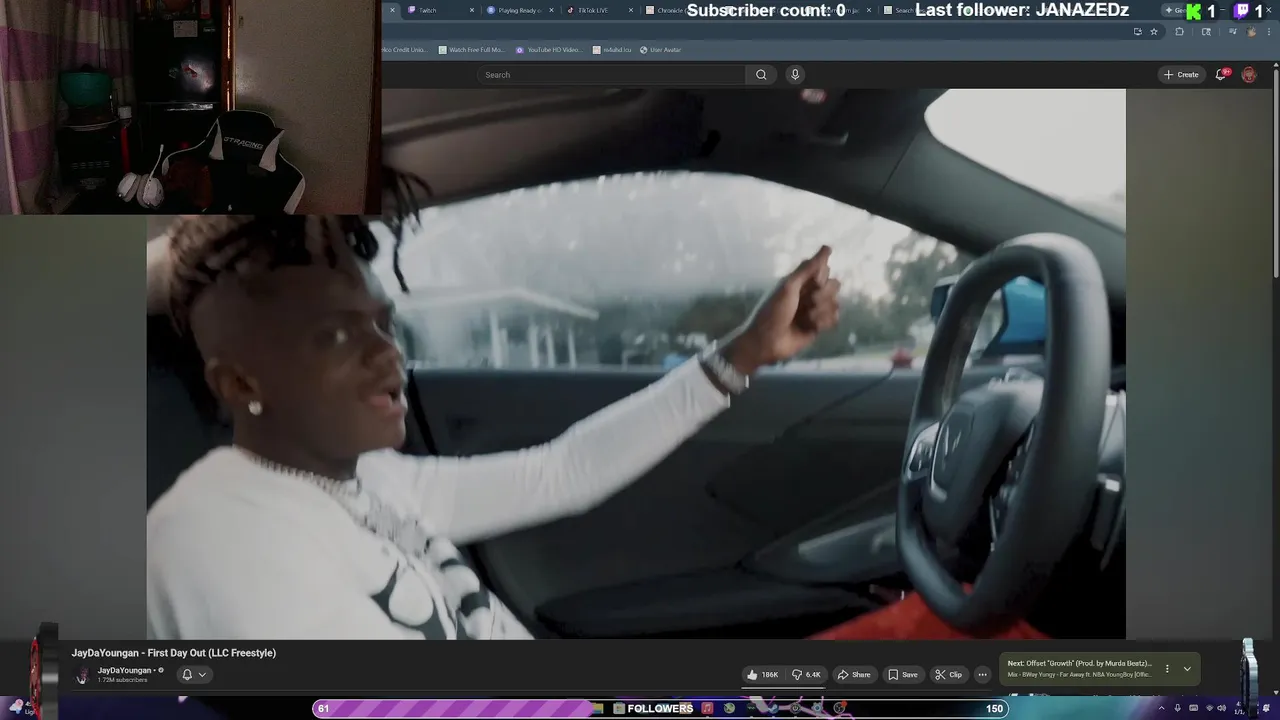Screen dimensions: 1280x720
Task: Show hidden system tray icons chevron
Action: pos(1162,708)
